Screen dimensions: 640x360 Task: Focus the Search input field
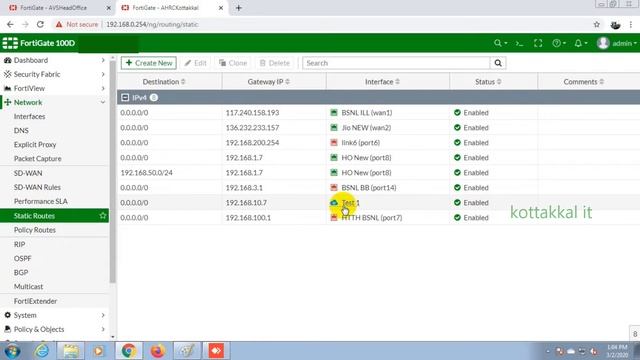coord(396,63)
